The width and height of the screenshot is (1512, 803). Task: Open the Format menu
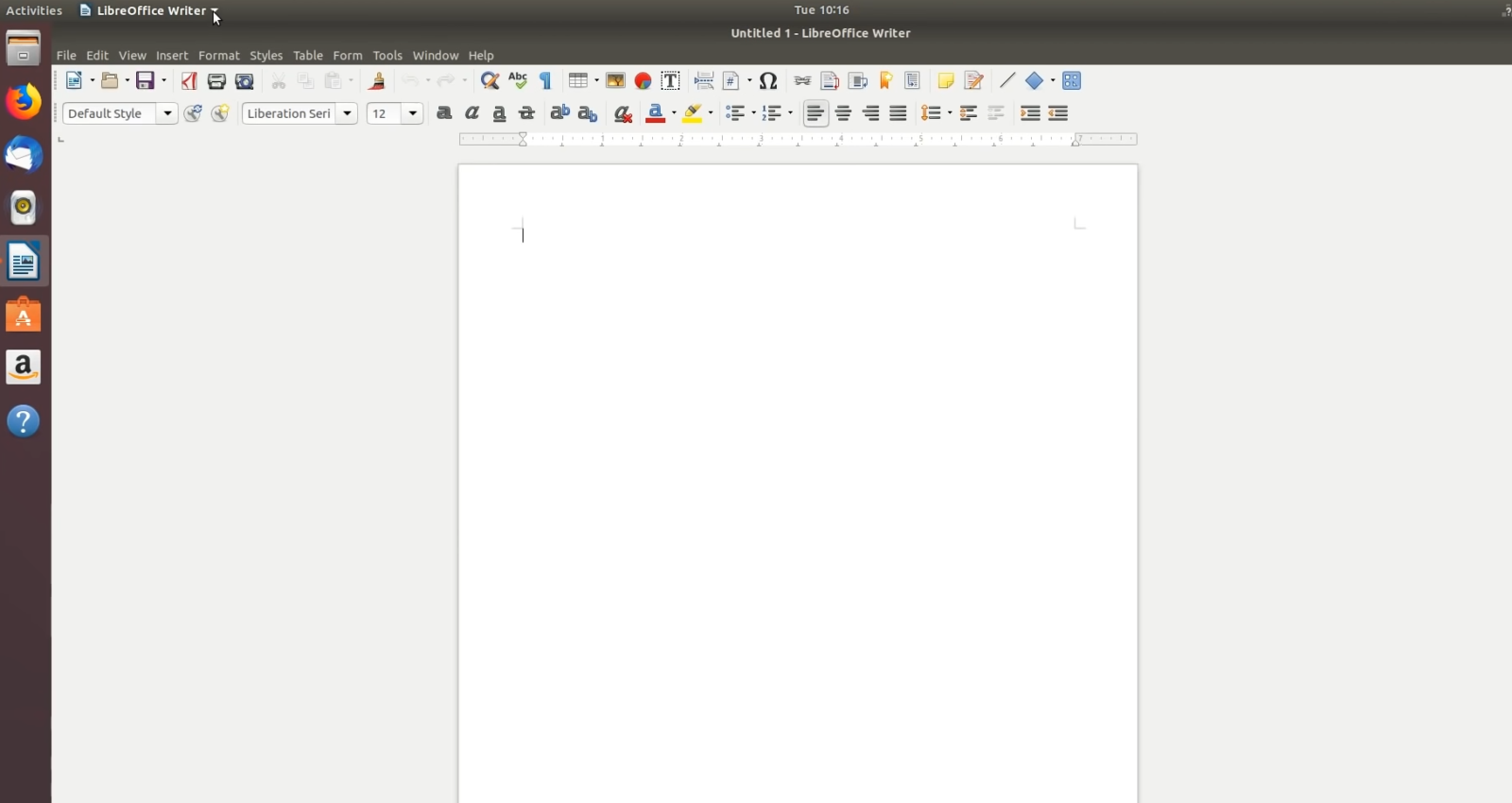[x=218, y=56]
